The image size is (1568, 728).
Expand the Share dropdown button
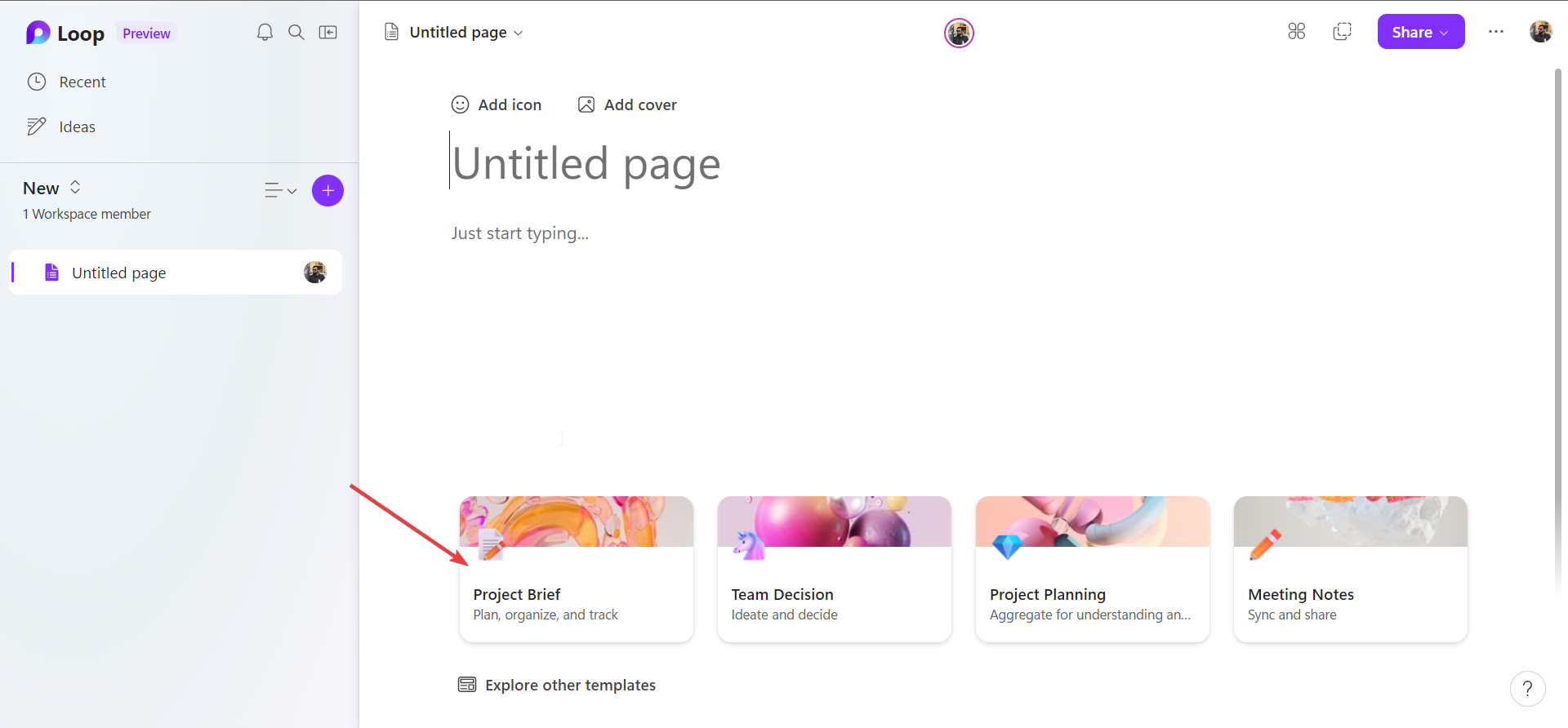(x=1421, y=32)
